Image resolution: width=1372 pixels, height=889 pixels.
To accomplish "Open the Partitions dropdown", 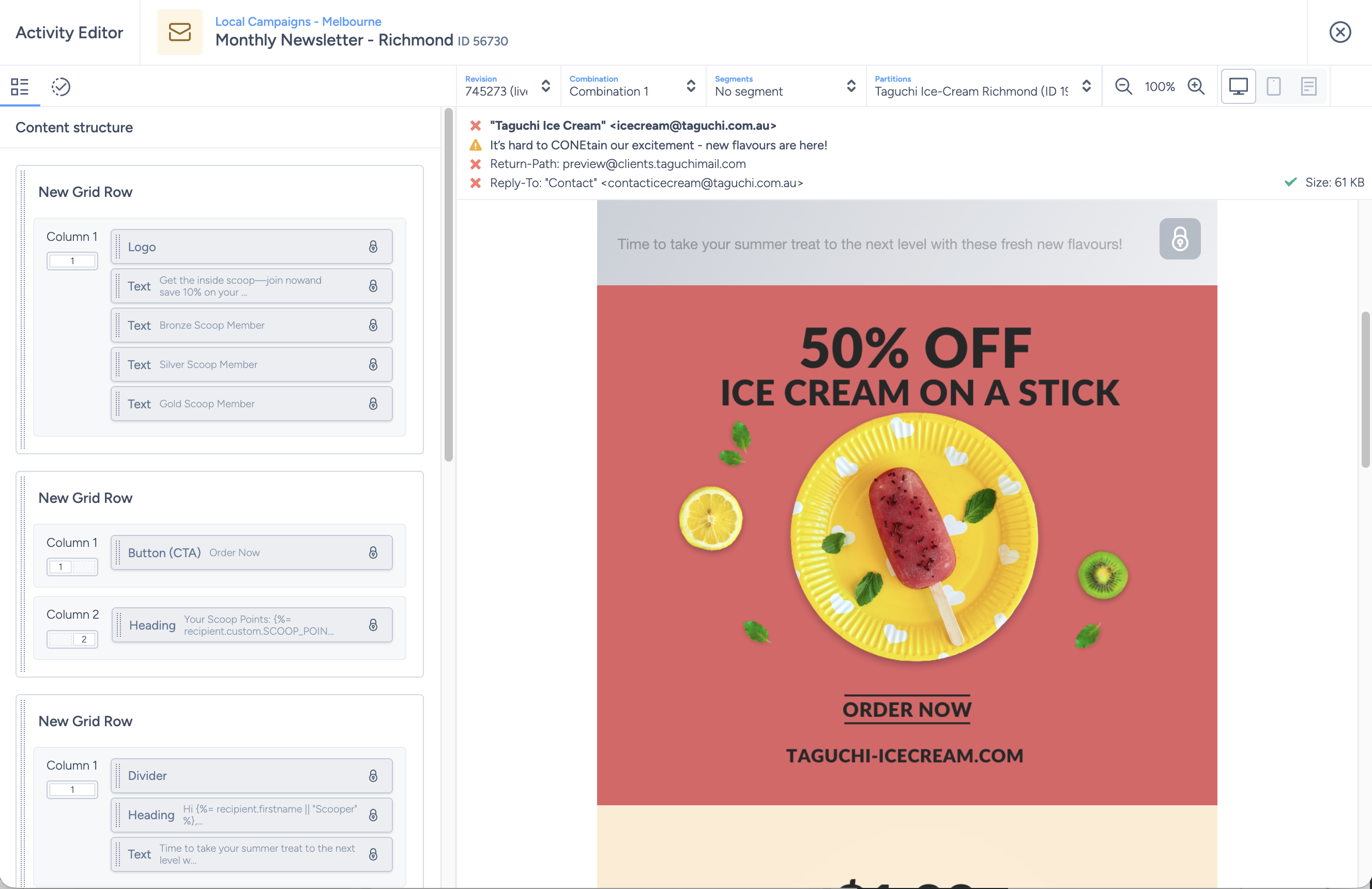I will 983,86.
